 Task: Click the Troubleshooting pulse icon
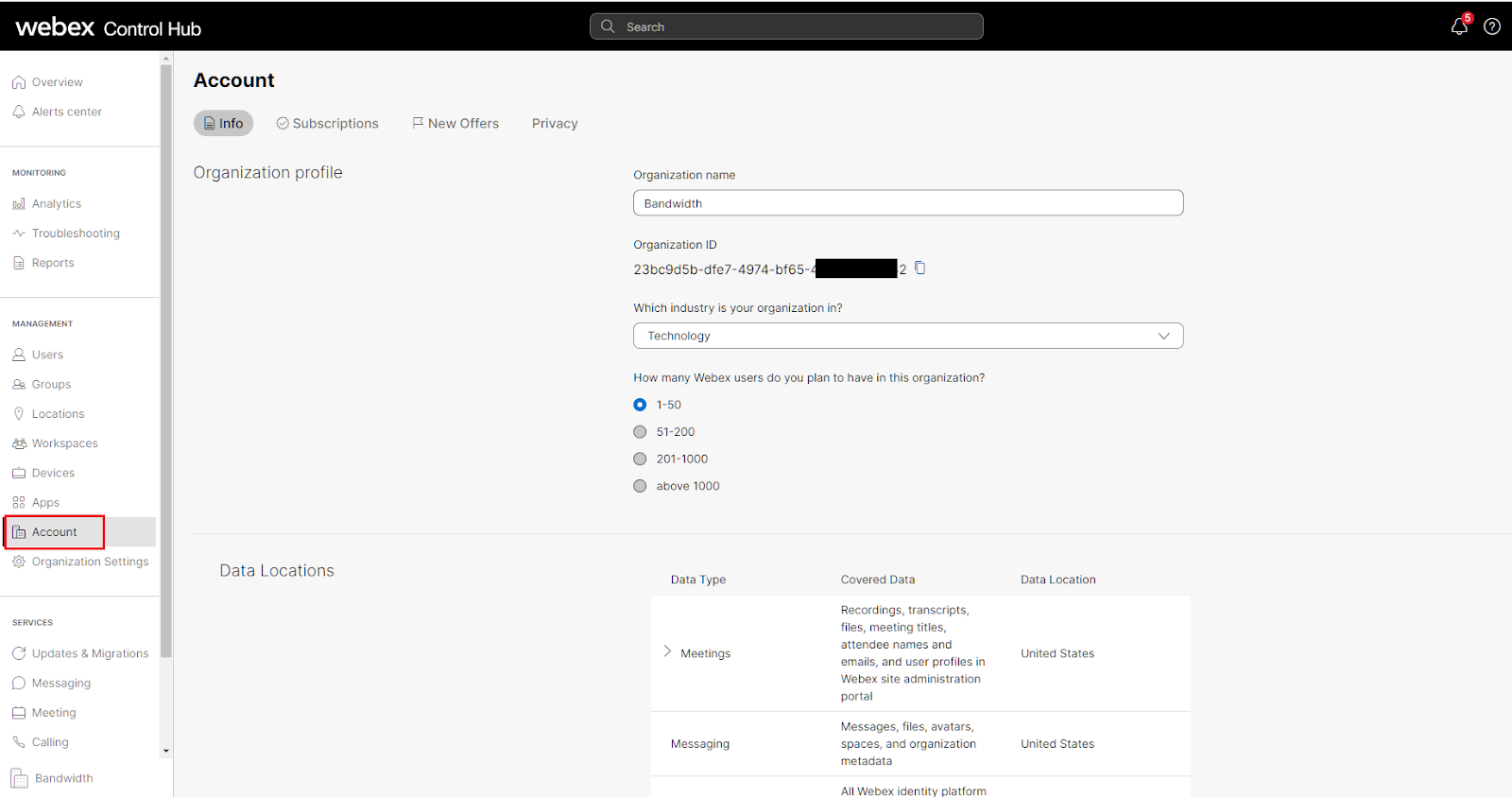(19, 233)
